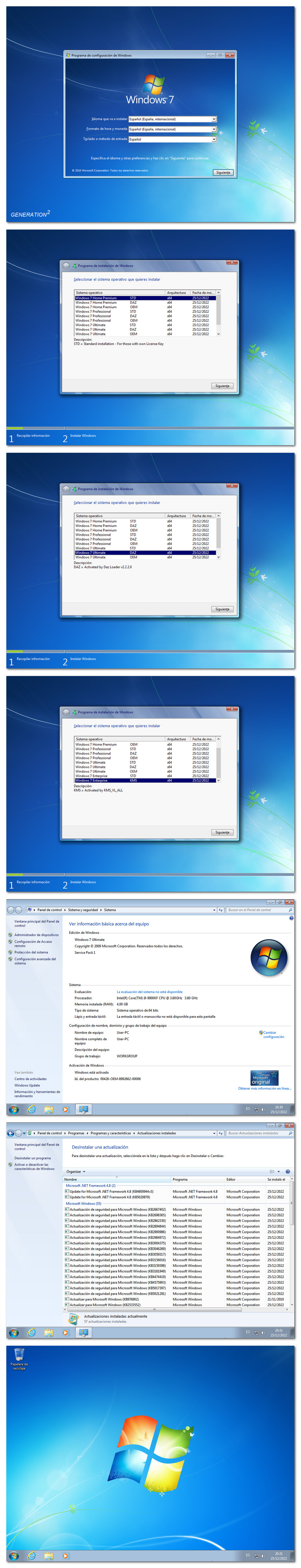This screenshot has height=1568, width=301.
Task: Click Control Panel taskbar button below the Sistema window
Action: coord(83,1110)
